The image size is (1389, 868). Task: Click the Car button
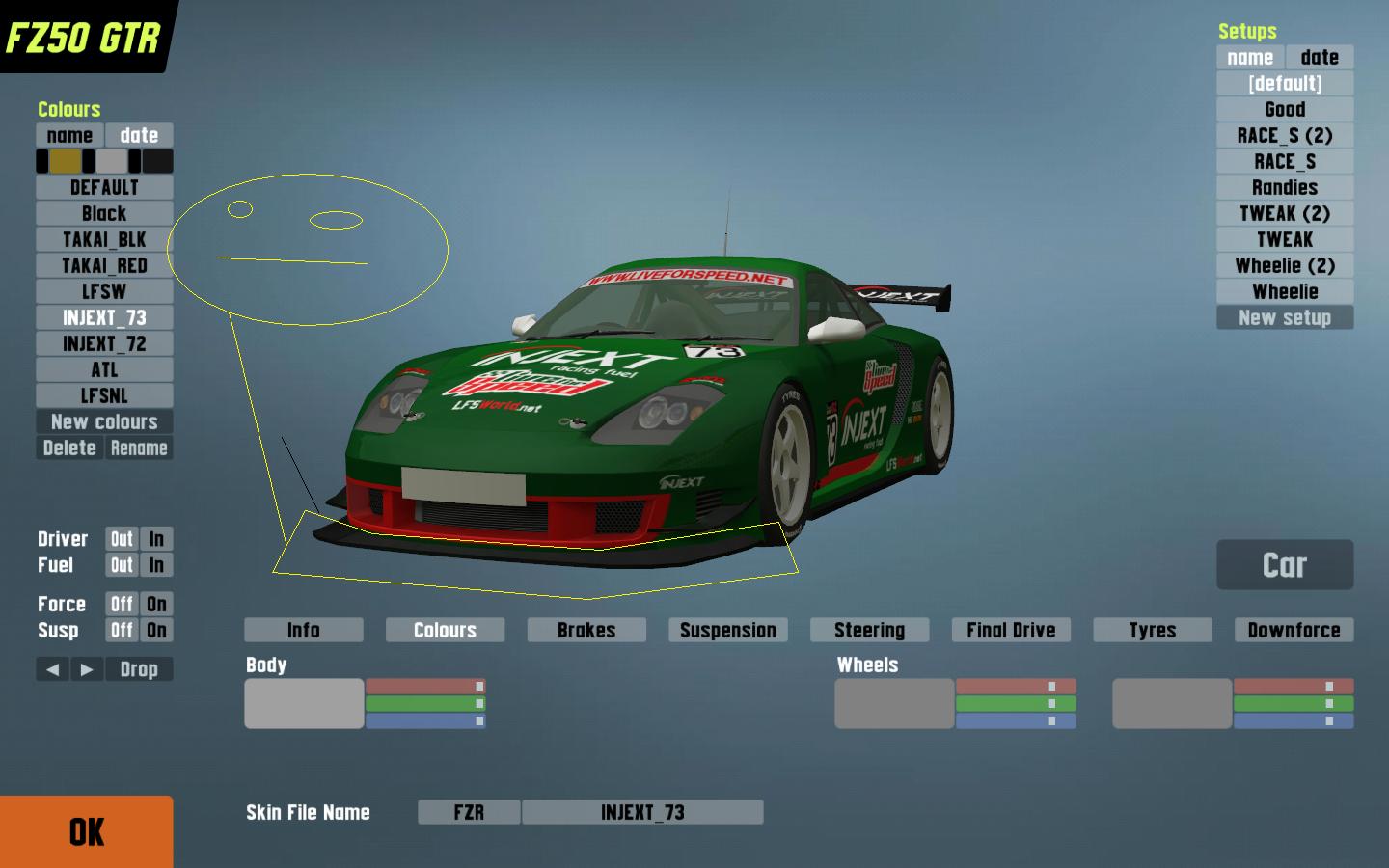(1285, 565)
